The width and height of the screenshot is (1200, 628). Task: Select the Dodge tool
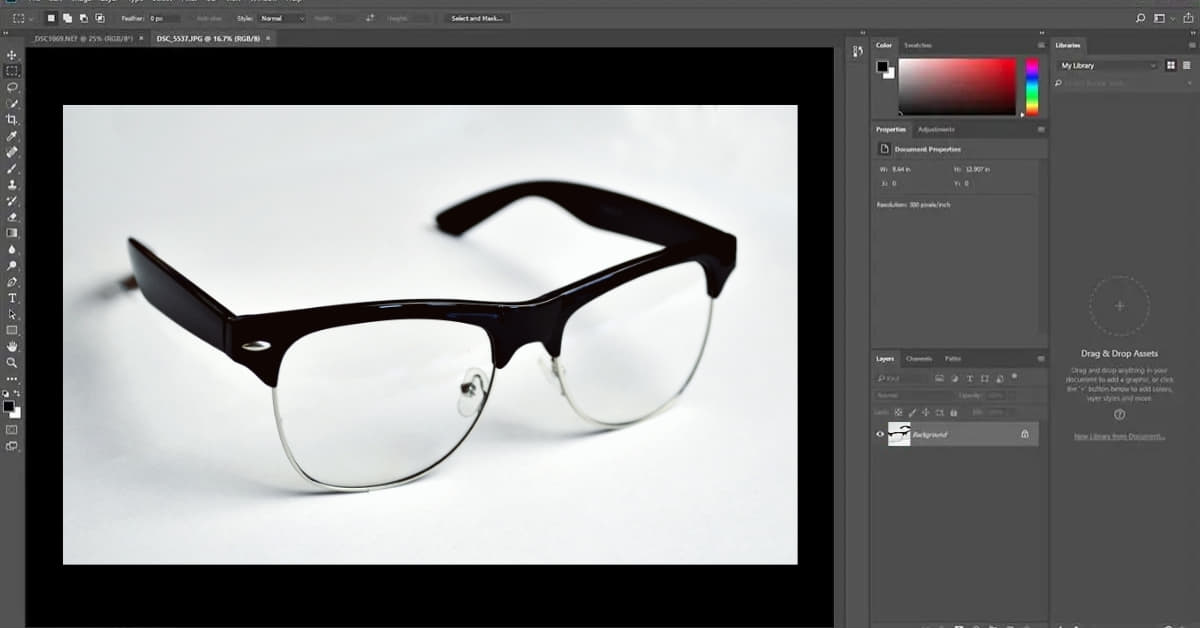point(12,265)
